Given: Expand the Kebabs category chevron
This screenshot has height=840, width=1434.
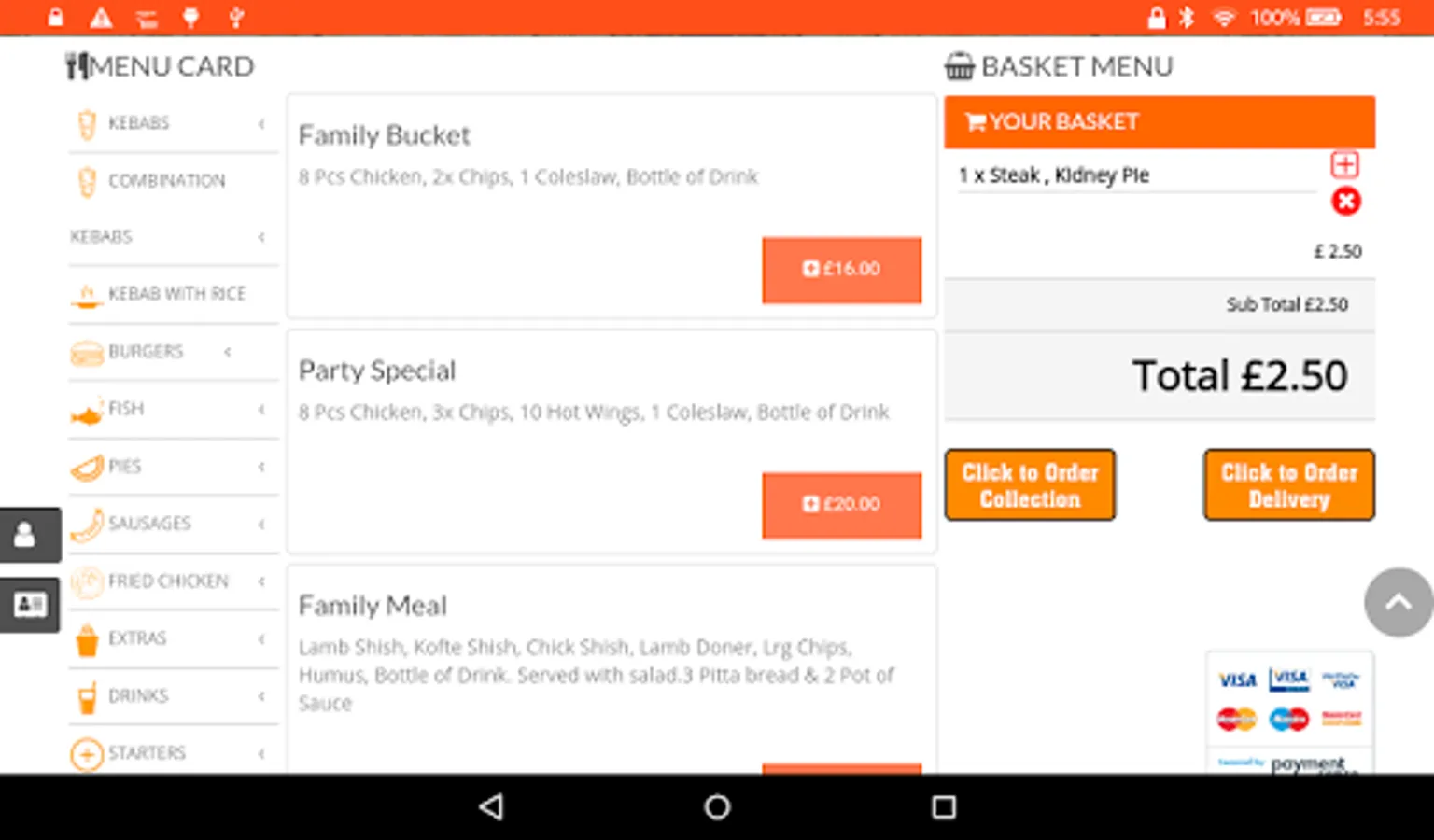Looking at the screenshot, I should coord(261,123).
